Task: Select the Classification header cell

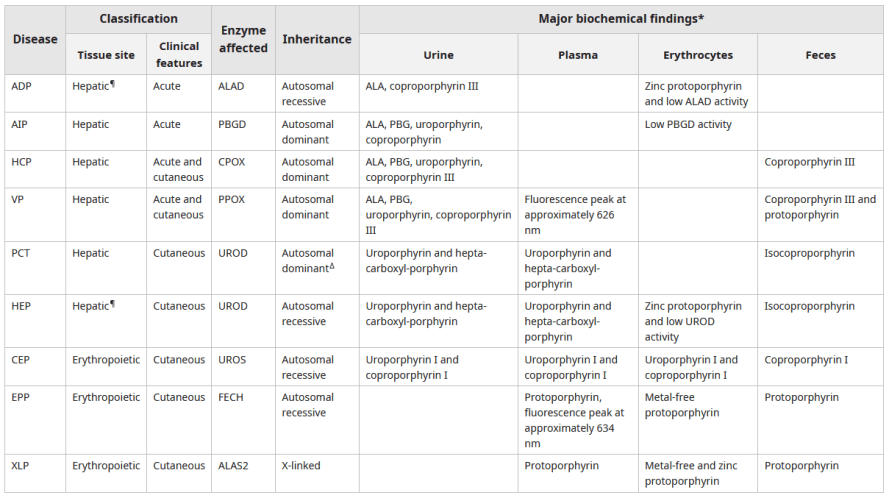Action: 138,19
